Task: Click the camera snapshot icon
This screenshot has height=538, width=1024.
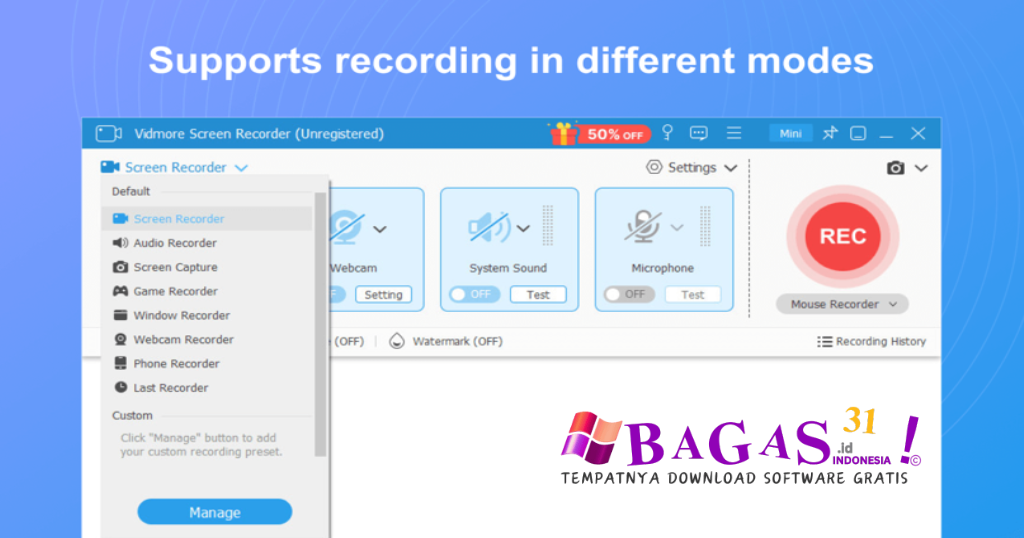Action: pos(895,168)
